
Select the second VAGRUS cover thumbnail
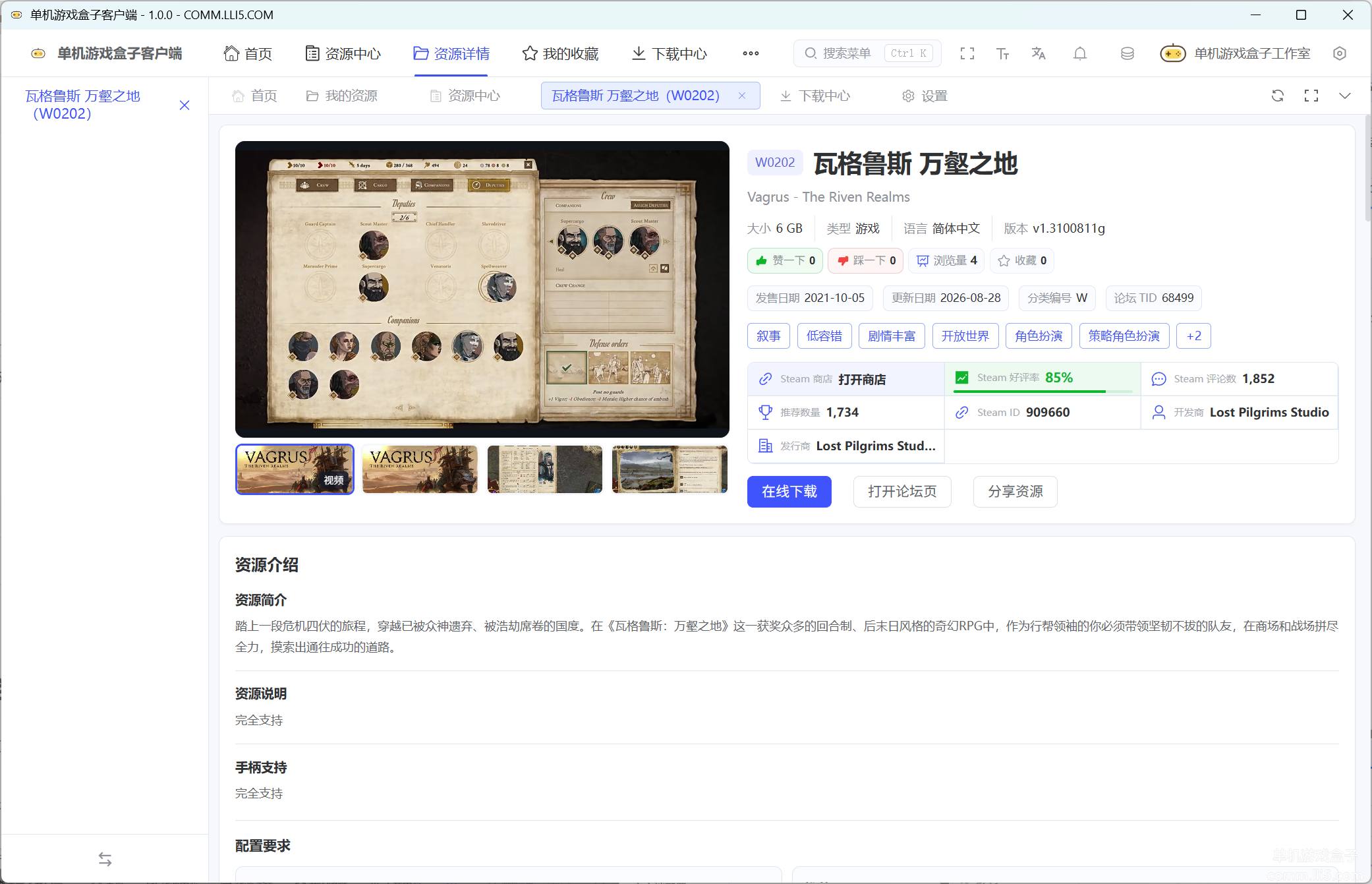[420, 469]
